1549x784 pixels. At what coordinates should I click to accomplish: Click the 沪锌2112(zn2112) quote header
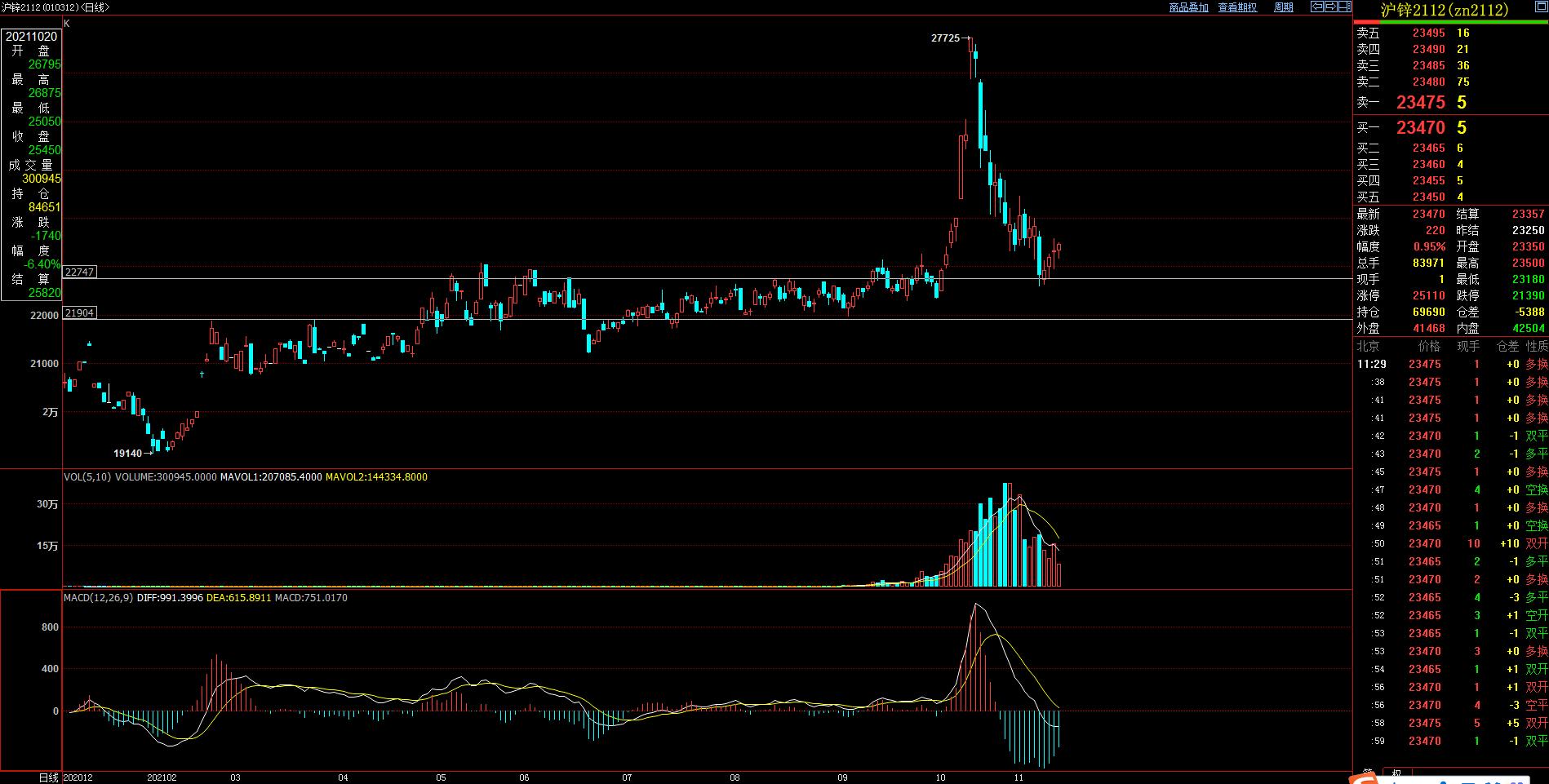click(1444, 10)
